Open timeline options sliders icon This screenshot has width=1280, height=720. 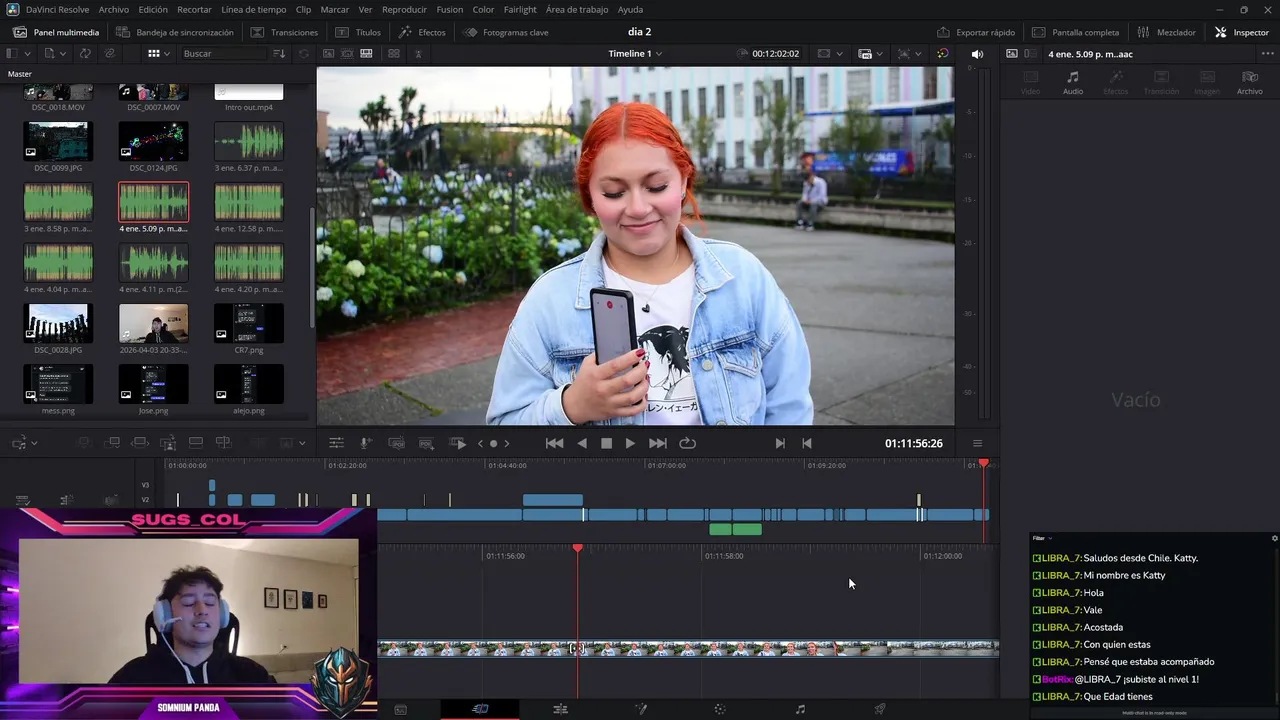pyautogui.click(x=336, y=443)
